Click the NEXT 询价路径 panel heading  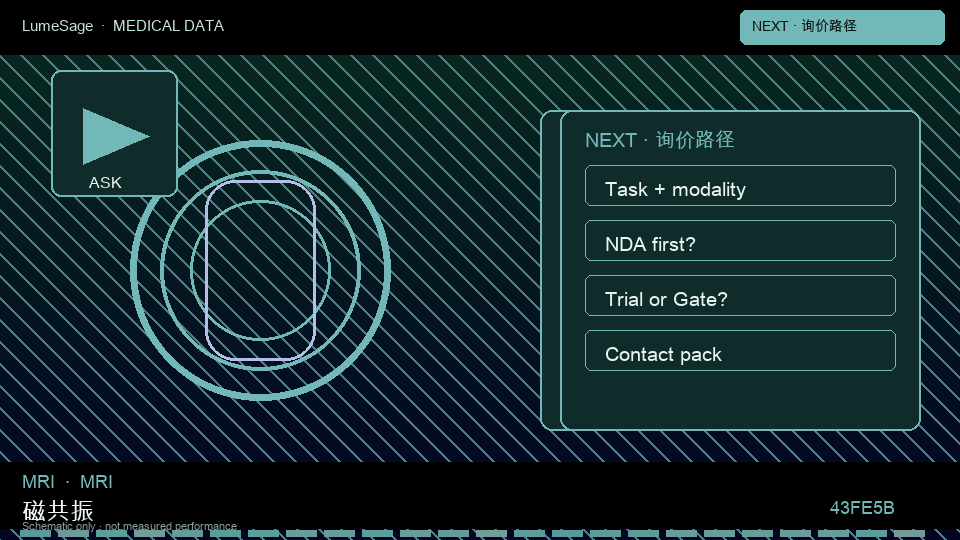tap(659, 140)
